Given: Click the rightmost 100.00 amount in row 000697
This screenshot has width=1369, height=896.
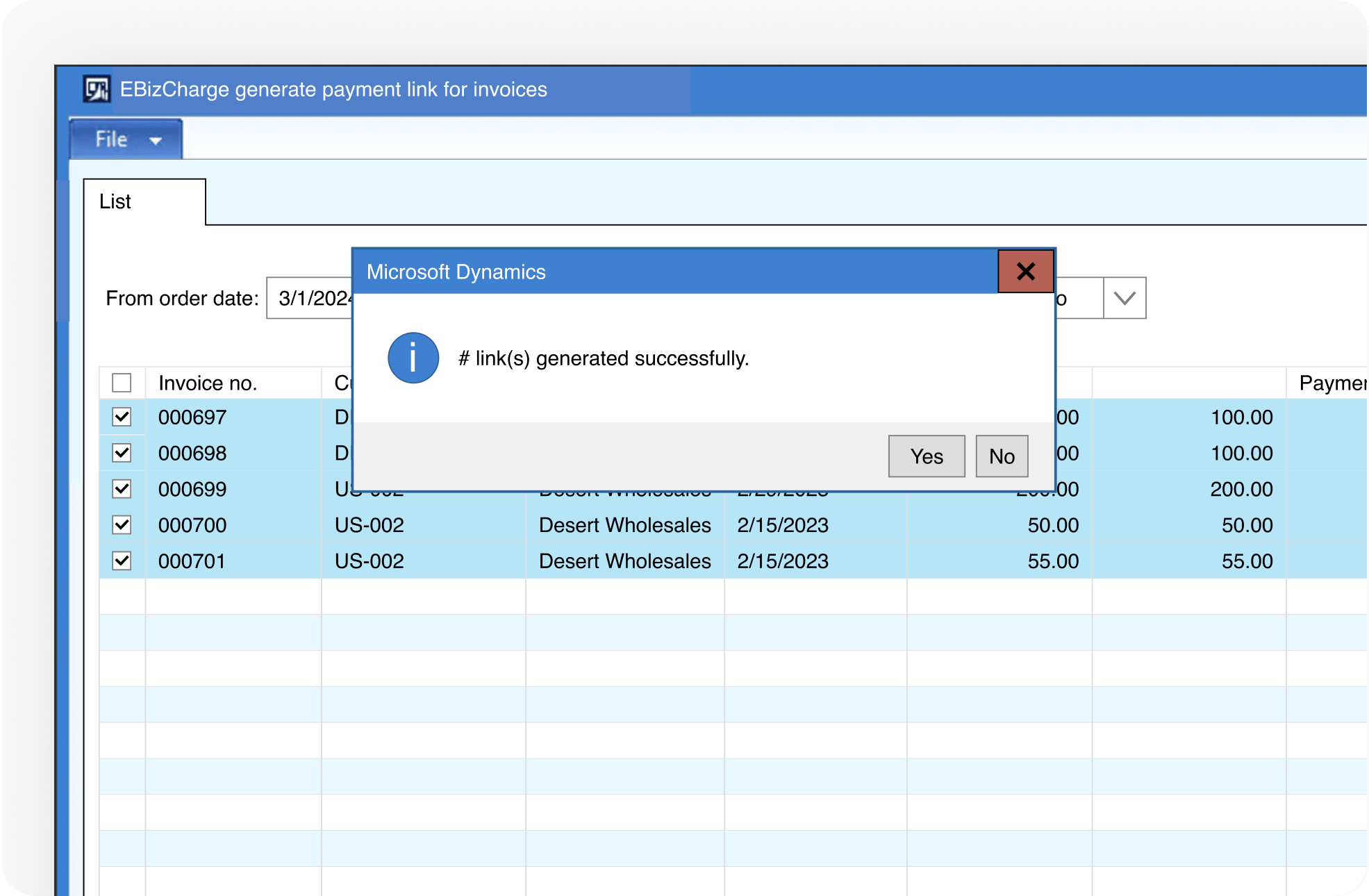Looking at the screenshot, I should click(1242, 417).
